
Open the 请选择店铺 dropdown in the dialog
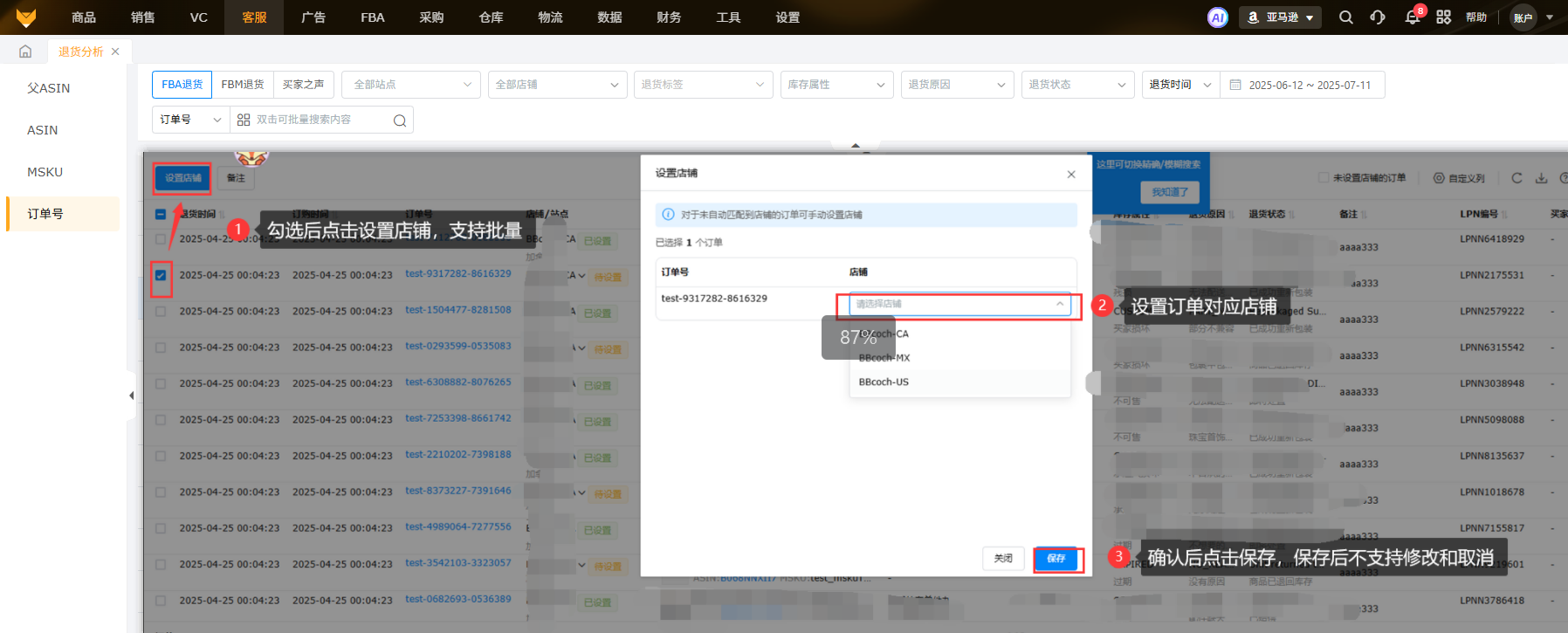pos(959,304)
